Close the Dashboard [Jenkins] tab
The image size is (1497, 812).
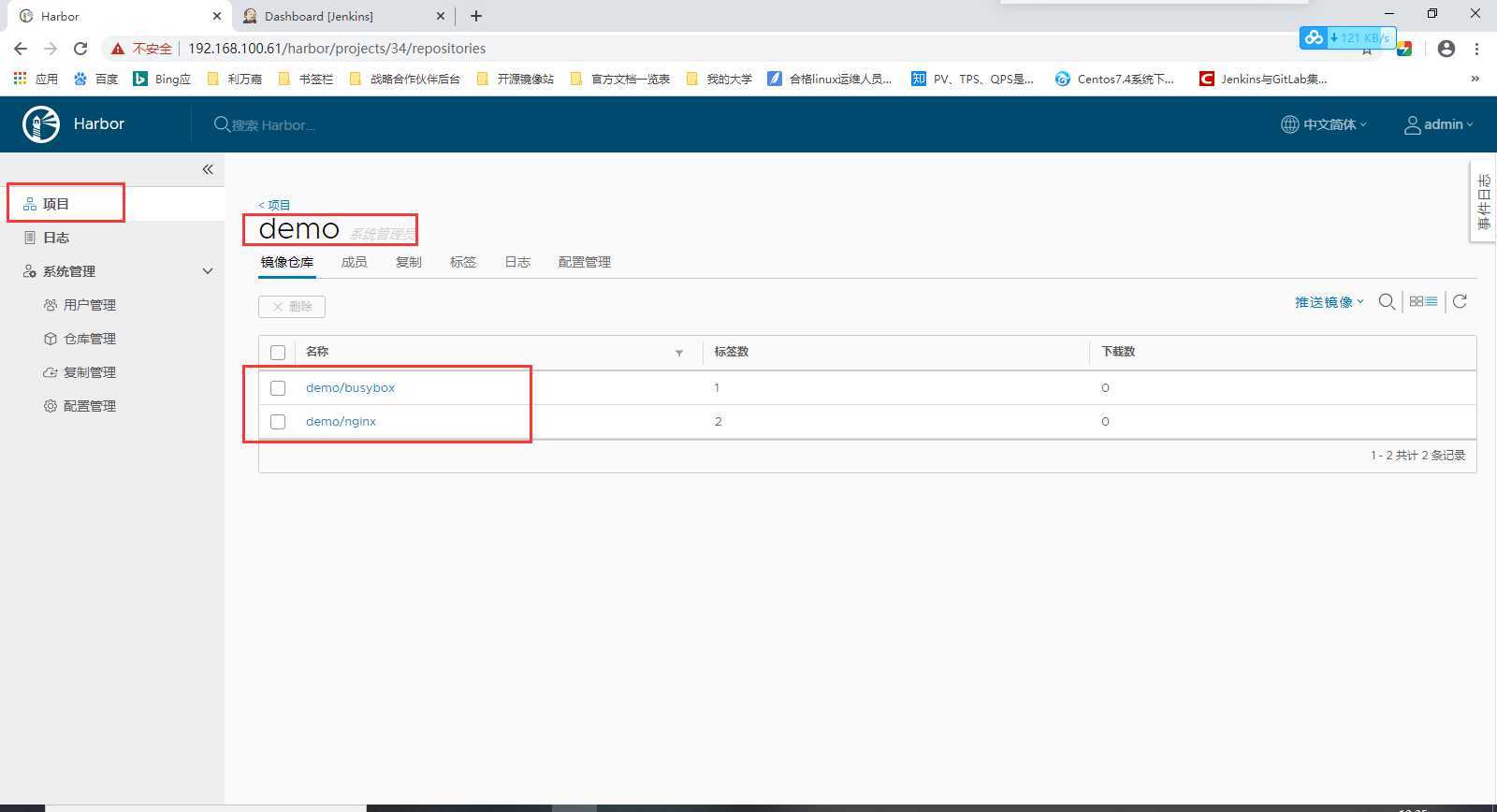441,16
